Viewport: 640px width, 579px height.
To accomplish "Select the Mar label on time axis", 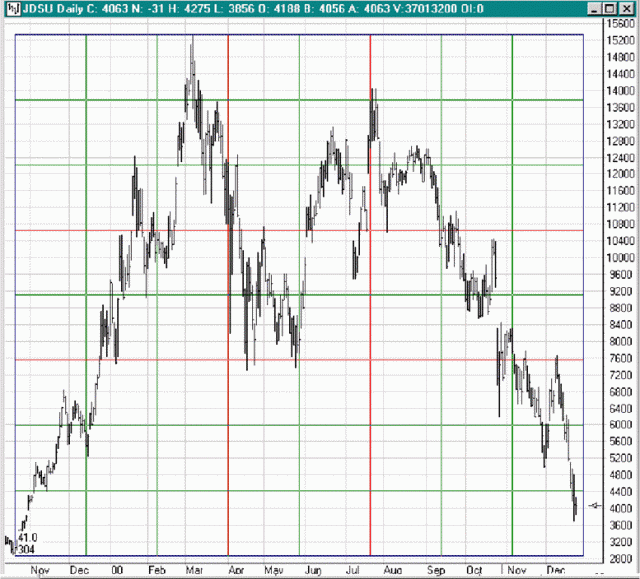I will (x=193, y=570).
